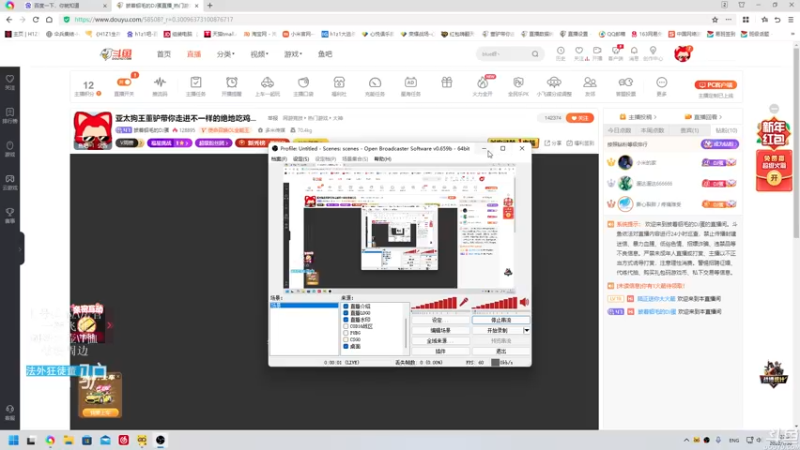
Task: Open the follow heart icon in Douyu header
Action: 579,51
